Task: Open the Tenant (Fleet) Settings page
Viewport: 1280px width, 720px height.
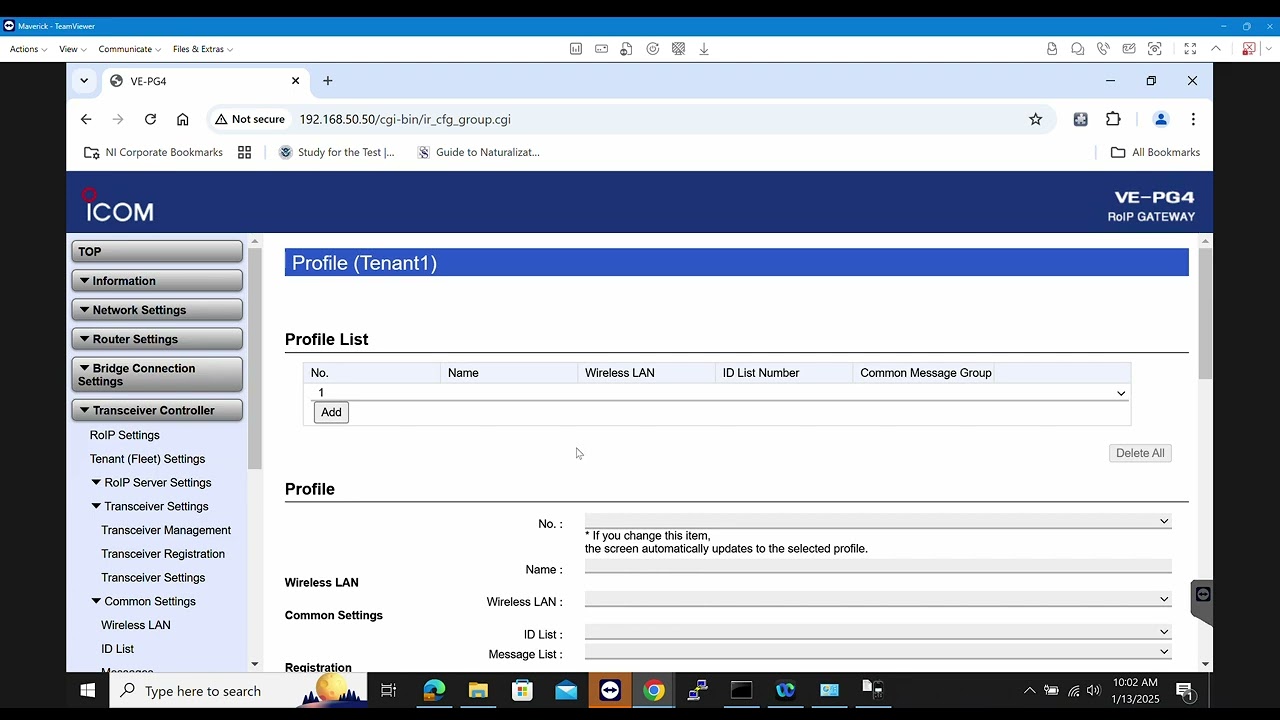Action: pyautogui.click(x=147, y=459)
